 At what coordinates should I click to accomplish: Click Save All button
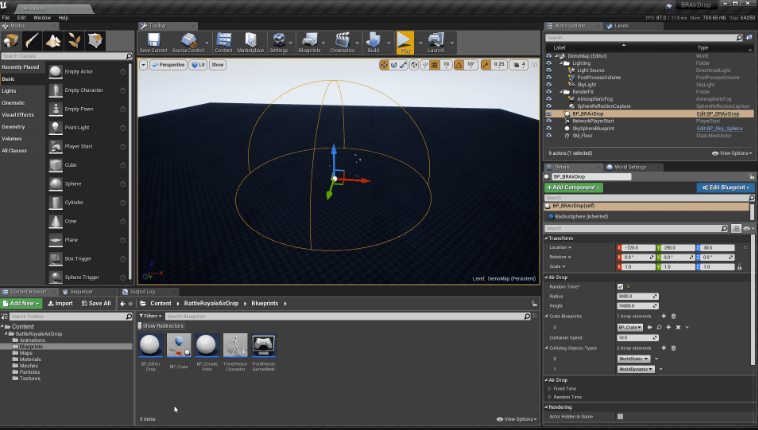(x=96, y=304)
